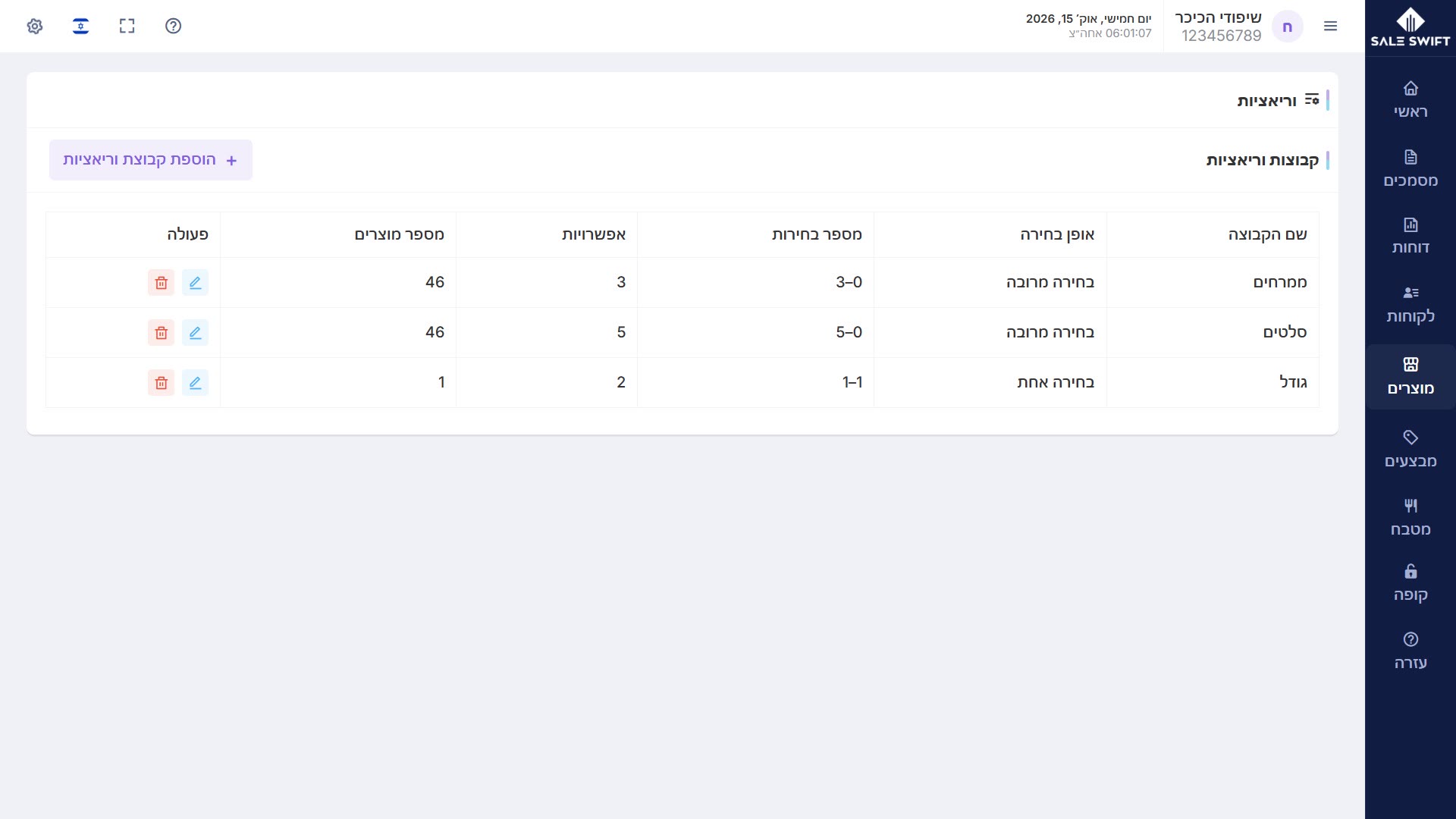Select the ממרחים group name cell
The image size is (1456, 819).
[1213, 282]
